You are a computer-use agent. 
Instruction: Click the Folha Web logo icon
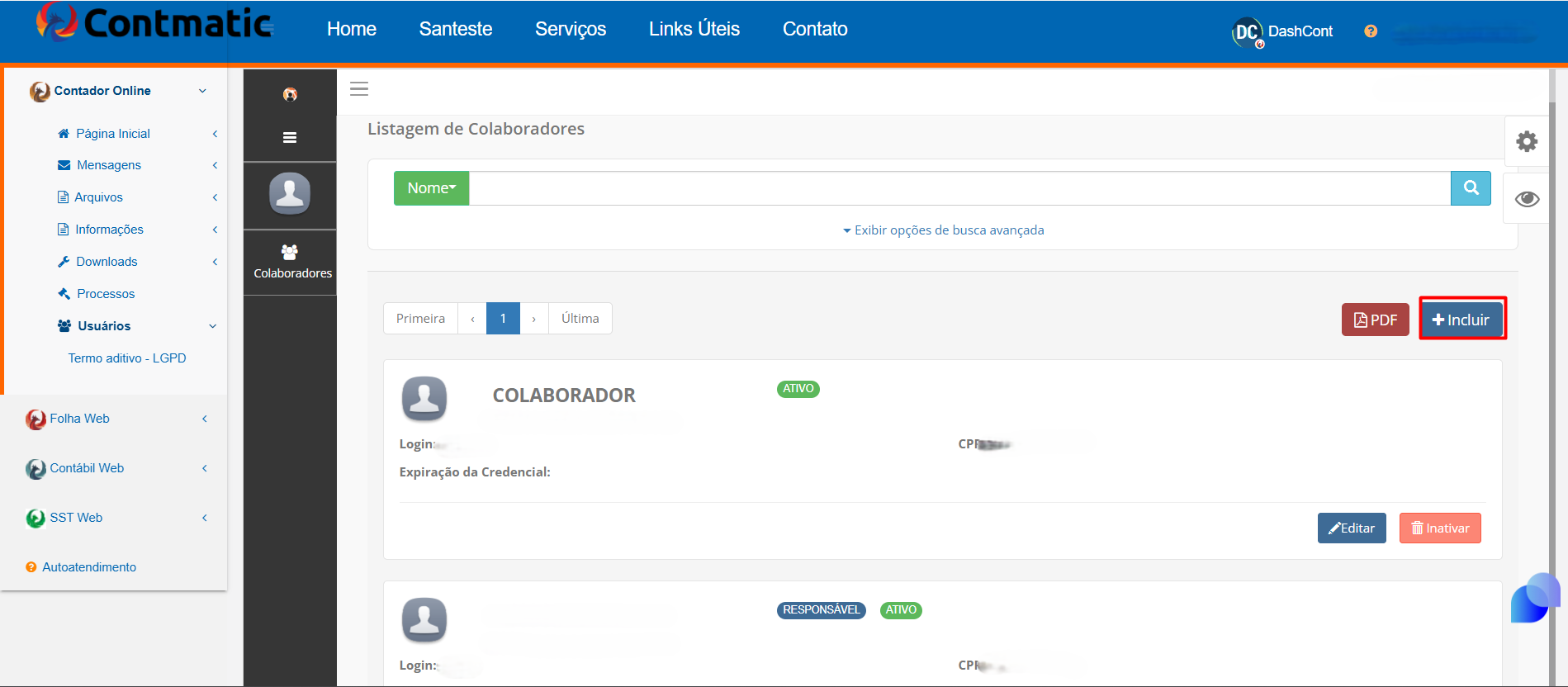tap(36, 419)
